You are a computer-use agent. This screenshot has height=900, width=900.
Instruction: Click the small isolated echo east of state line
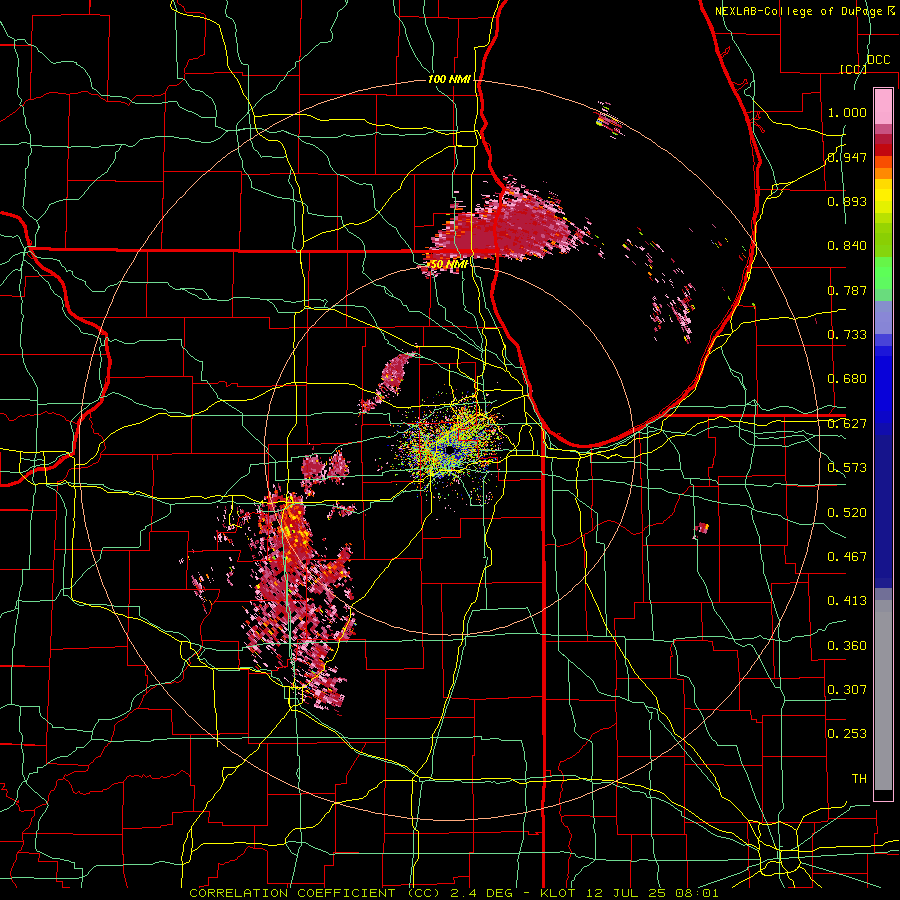pos(702,528)
